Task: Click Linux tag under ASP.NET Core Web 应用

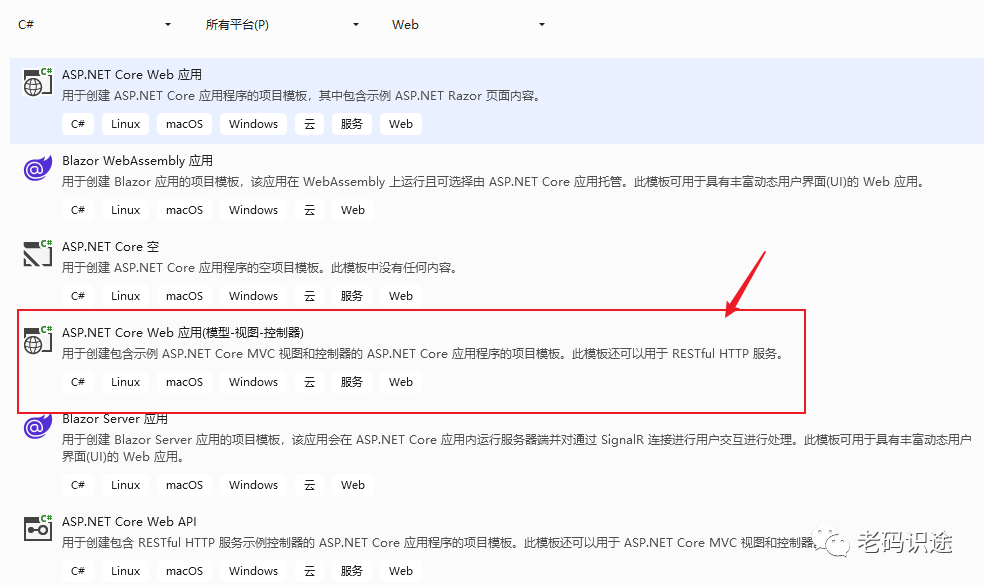Action: (126, 124)
